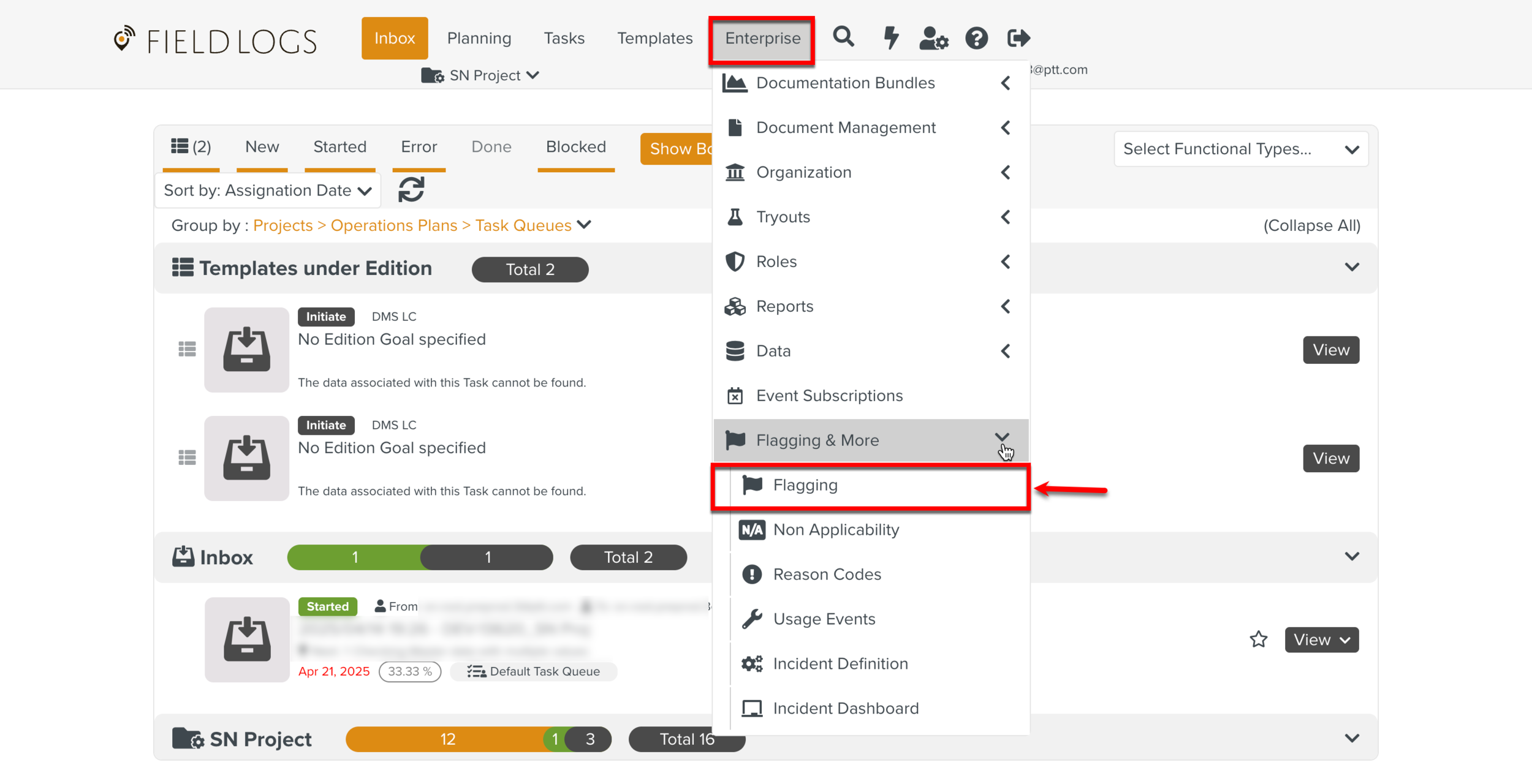Toggle the Blocked status filter
Image resolution: width=1532 pixels, height=784 pixels.
(575, 147)
